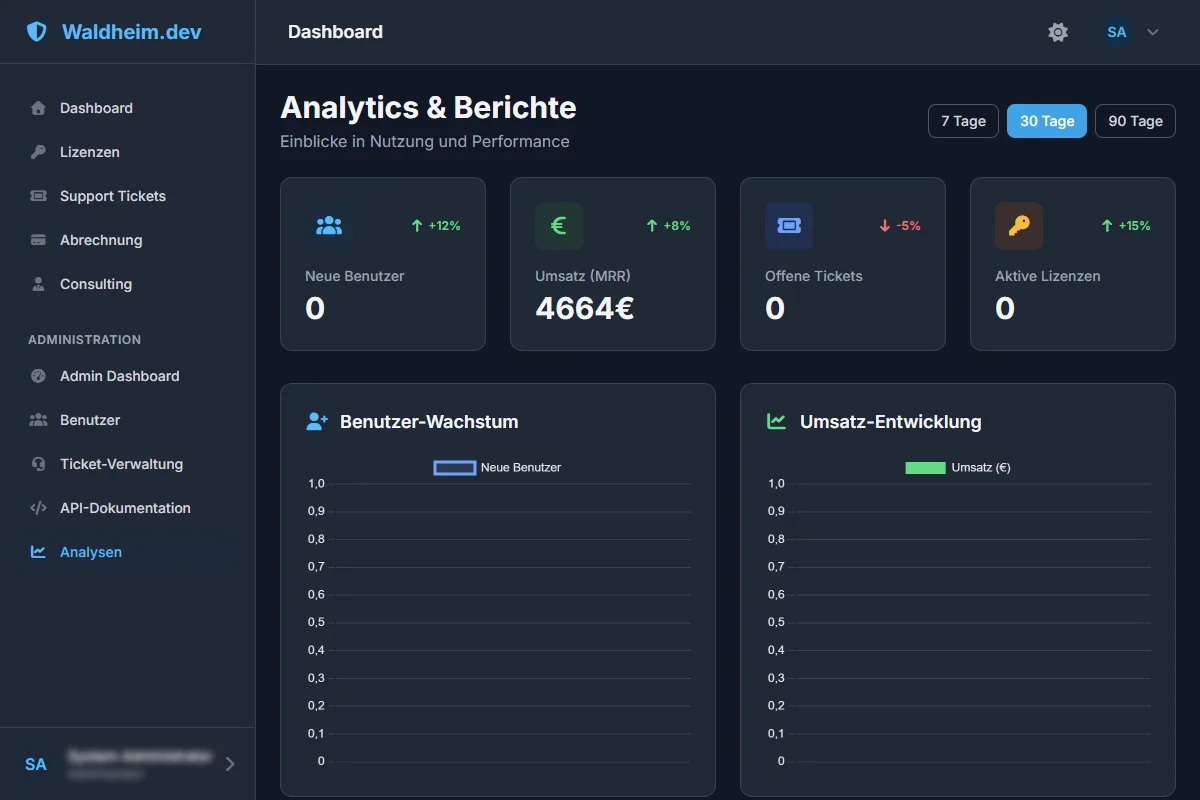Select the 7 Tage time range
The width and height of the screenshot is (1200, 800).
click(x=963, y=121)
